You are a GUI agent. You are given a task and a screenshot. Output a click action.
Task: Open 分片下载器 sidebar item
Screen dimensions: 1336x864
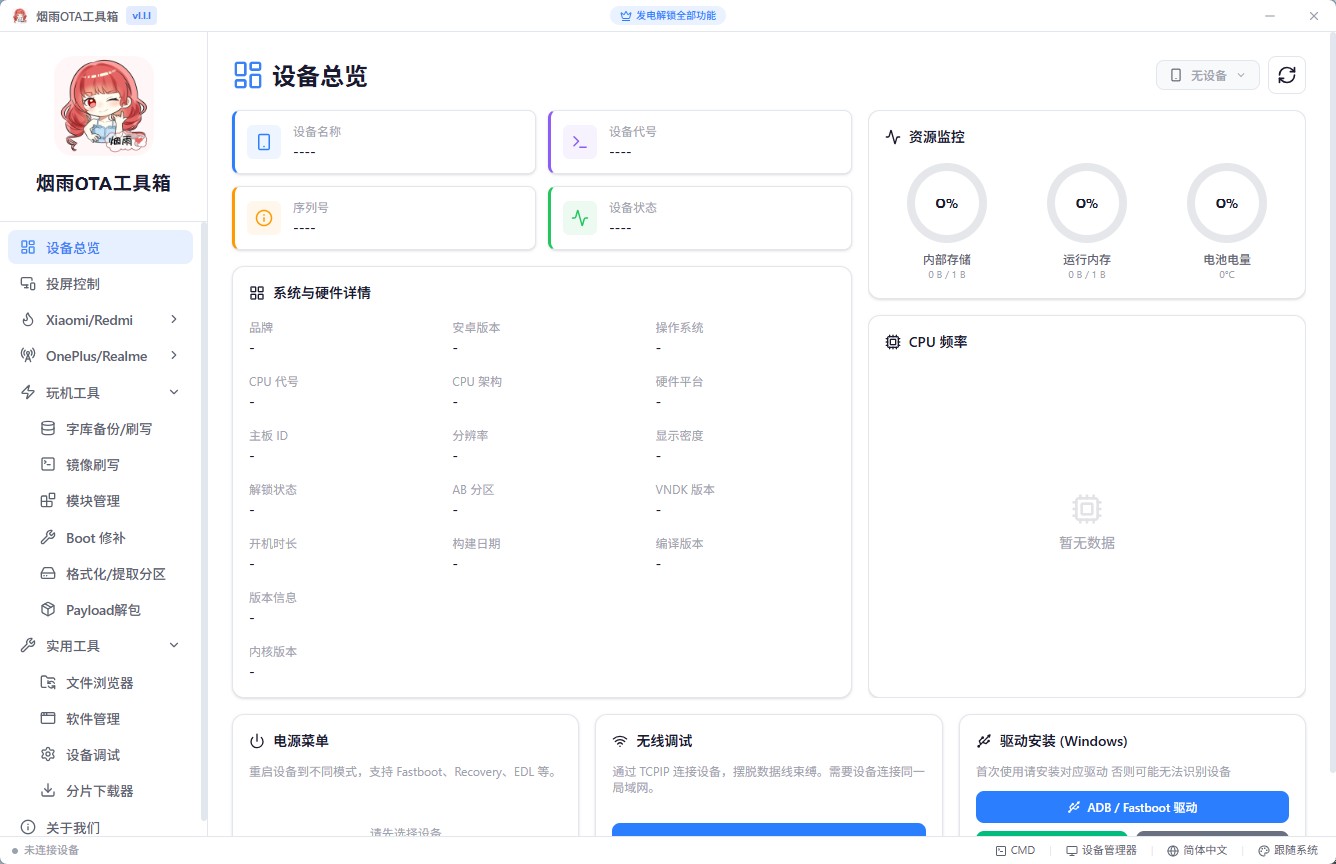point(110,791)
